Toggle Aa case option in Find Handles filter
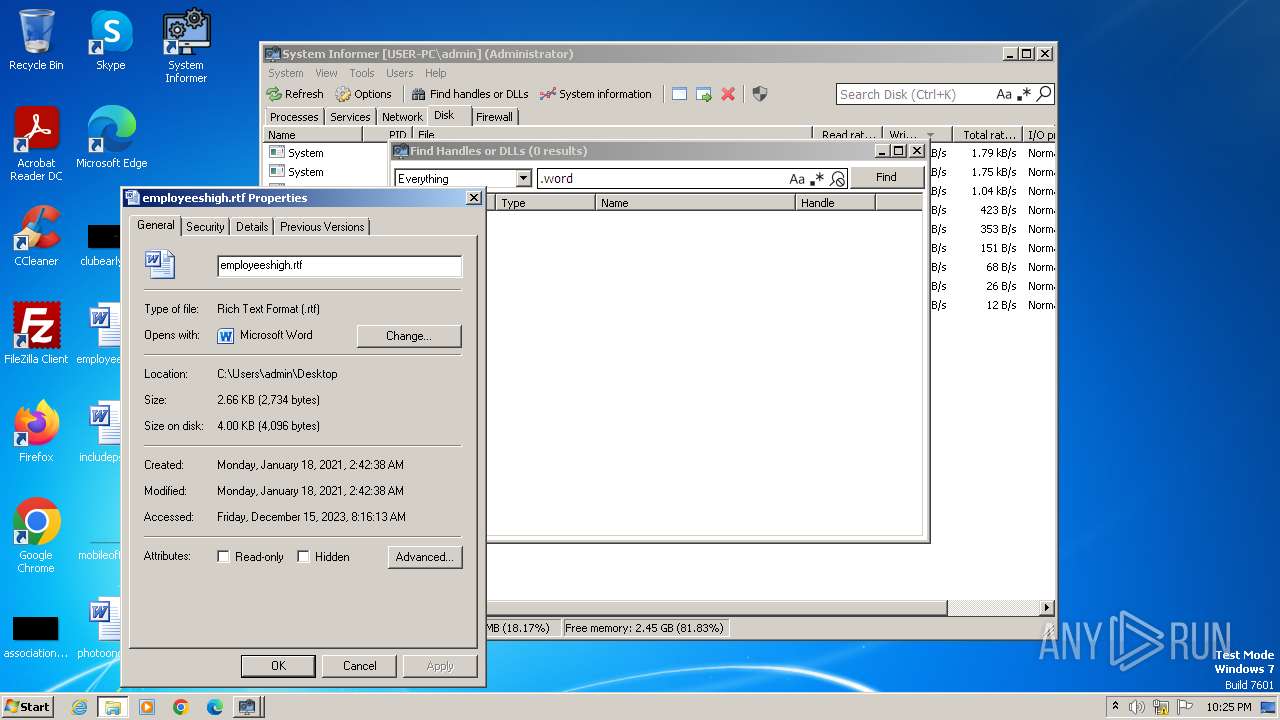1280x720 pixels. pos(797,179)
